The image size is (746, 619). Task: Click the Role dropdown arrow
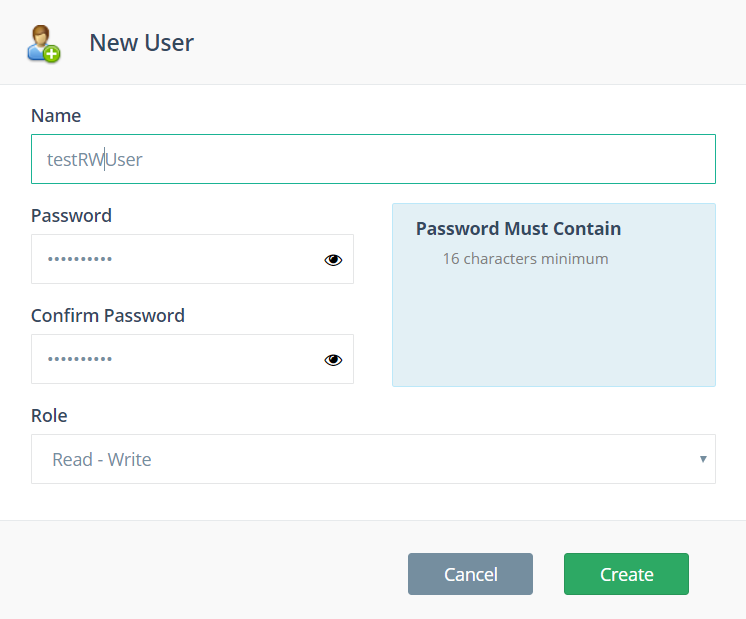[x=703, y=459]
